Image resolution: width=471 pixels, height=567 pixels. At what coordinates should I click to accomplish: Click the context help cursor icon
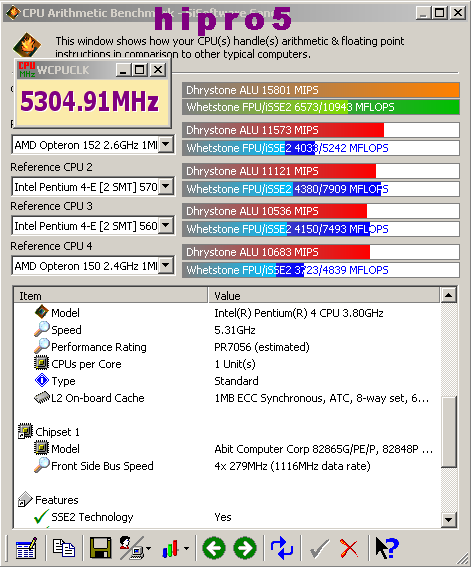click(386, 548)
